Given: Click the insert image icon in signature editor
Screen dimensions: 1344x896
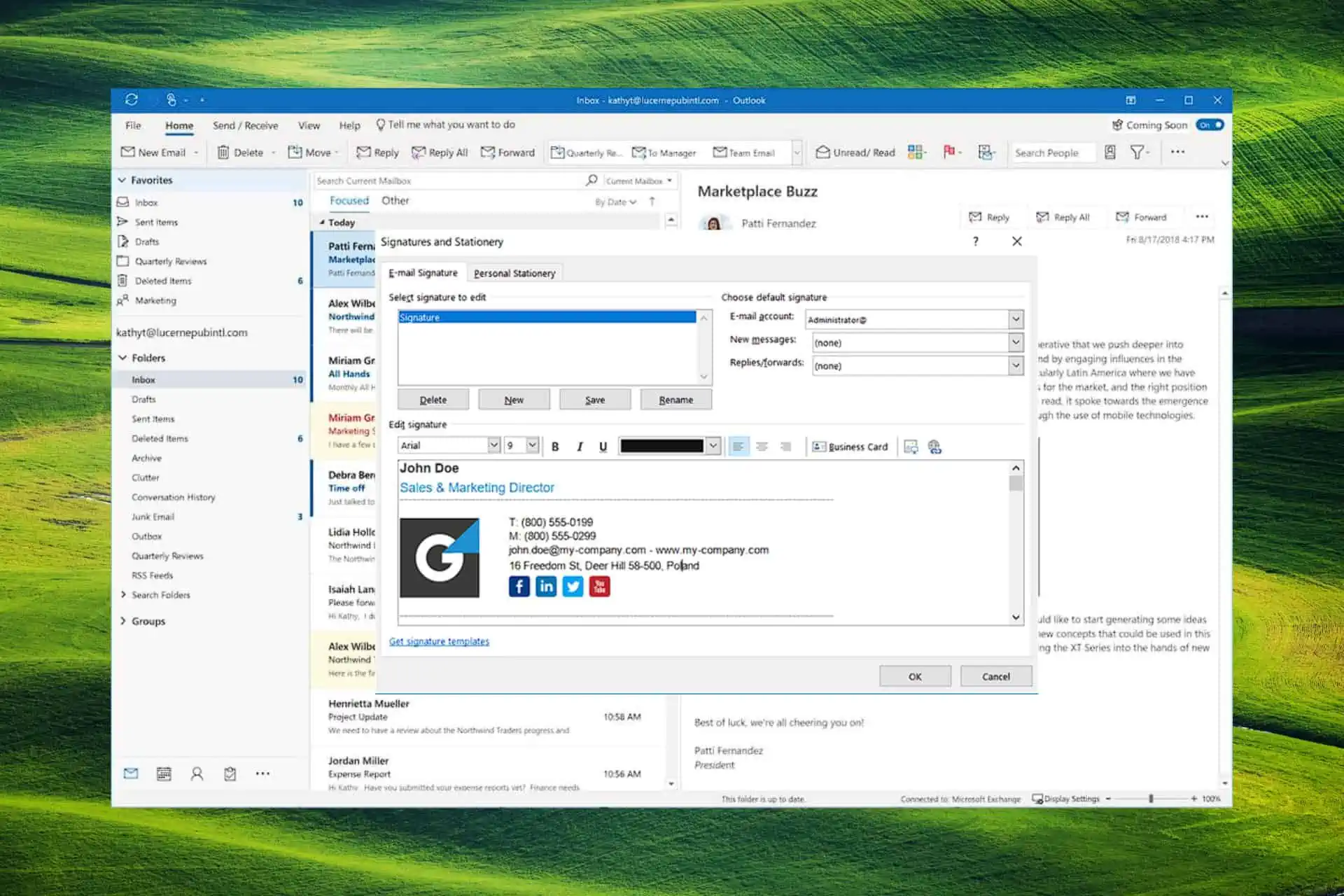Looking at the screenshot, I should 910,446.
